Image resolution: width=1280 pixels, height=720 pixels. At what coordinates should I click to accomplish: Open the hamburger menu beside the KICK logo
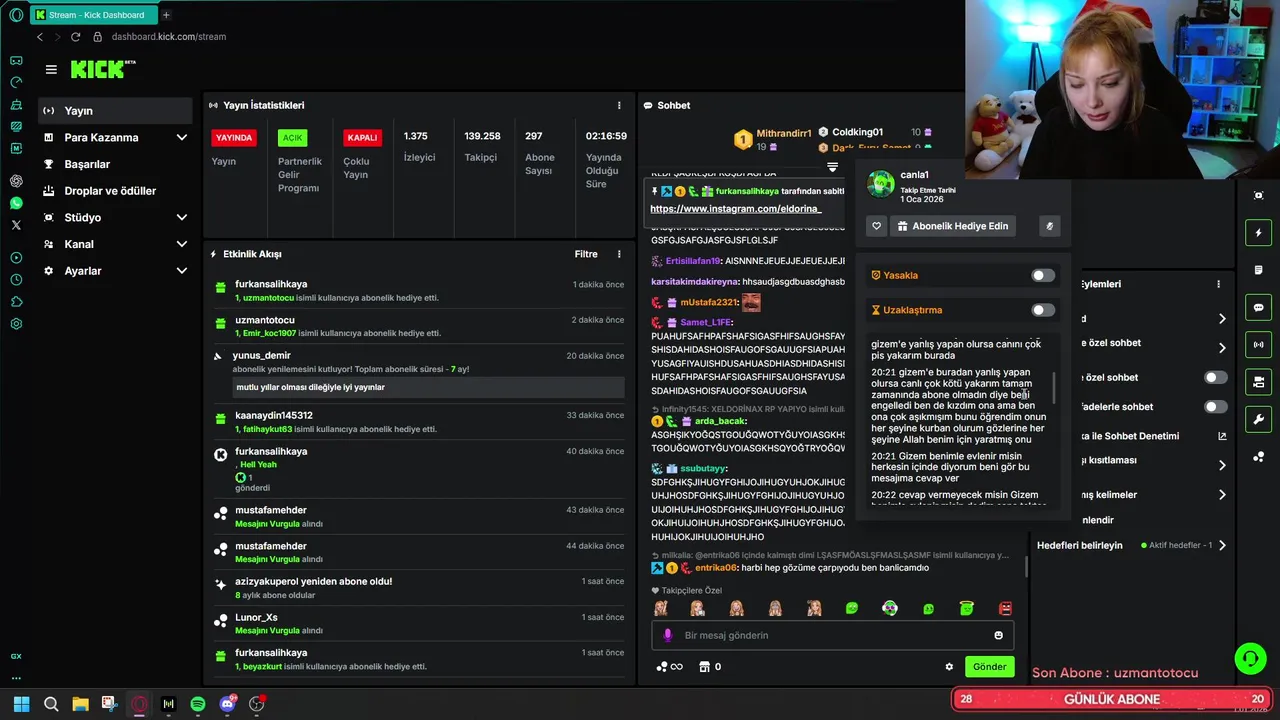pyautogui.click(x=51, y=69)
